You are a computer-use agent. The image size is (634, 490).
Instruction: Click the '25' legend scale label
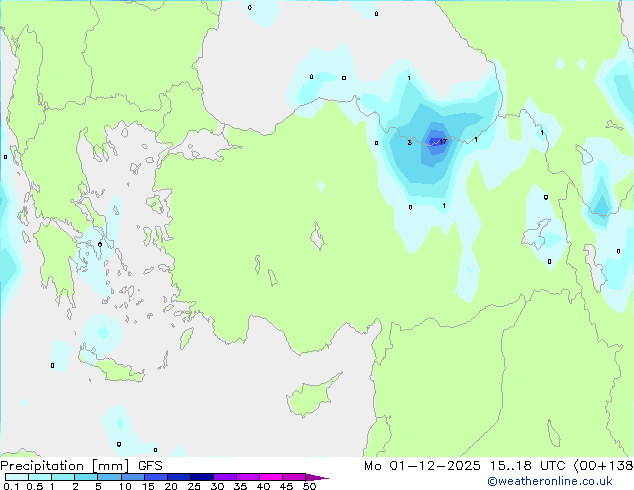pos(194,486)
